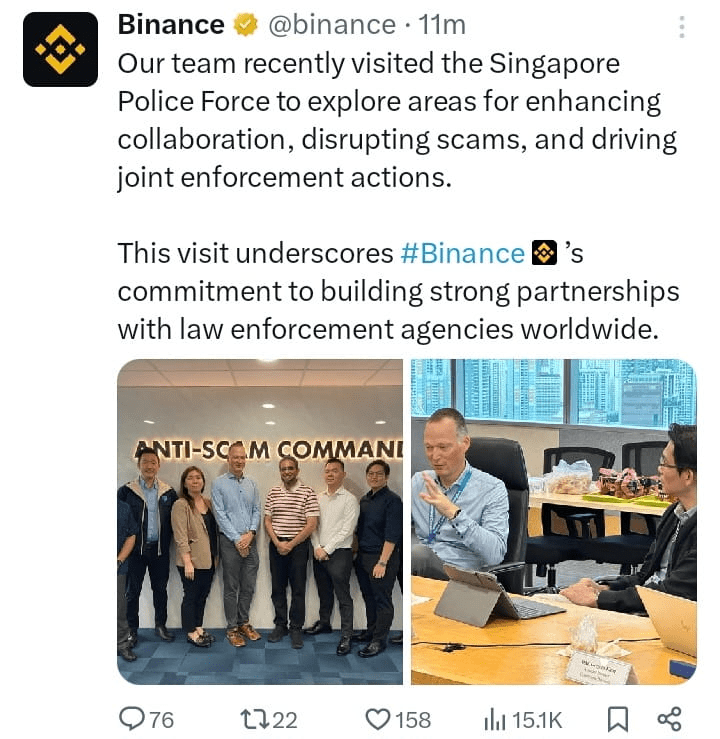Click the gold verified badge
720x739 pixels.
point(246,25)
